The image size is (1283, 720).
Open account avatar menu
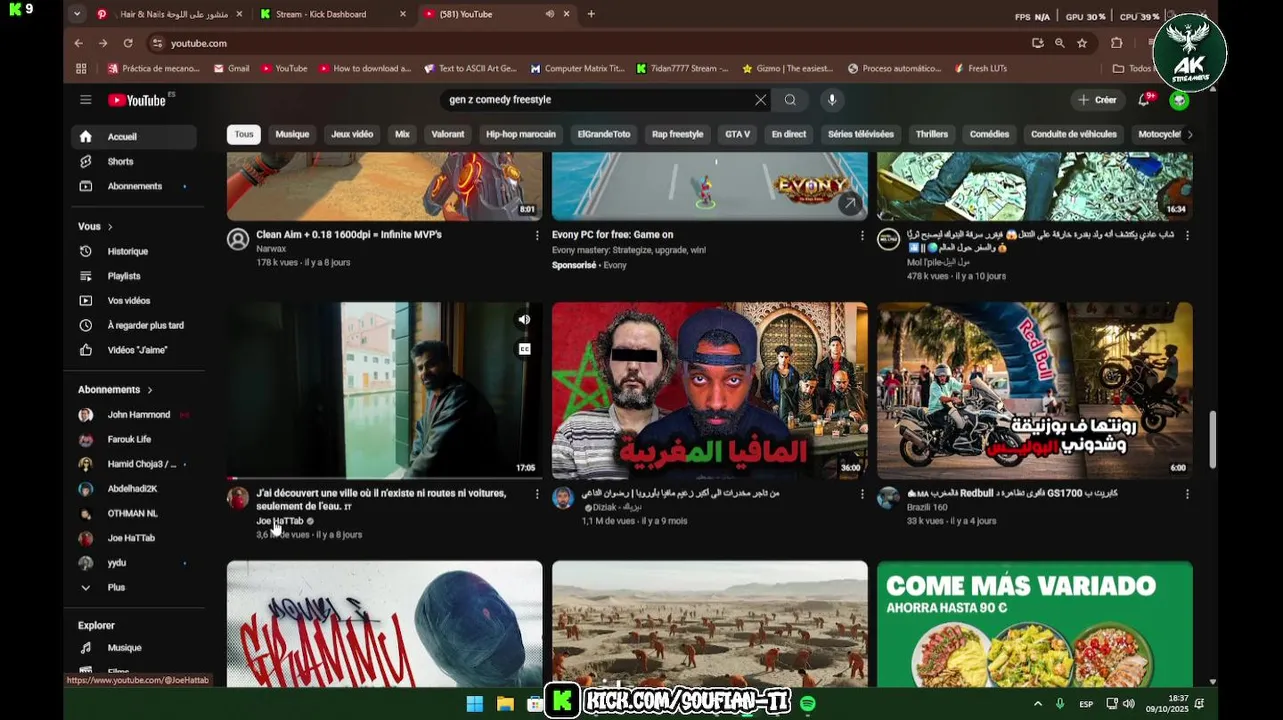1179,100
